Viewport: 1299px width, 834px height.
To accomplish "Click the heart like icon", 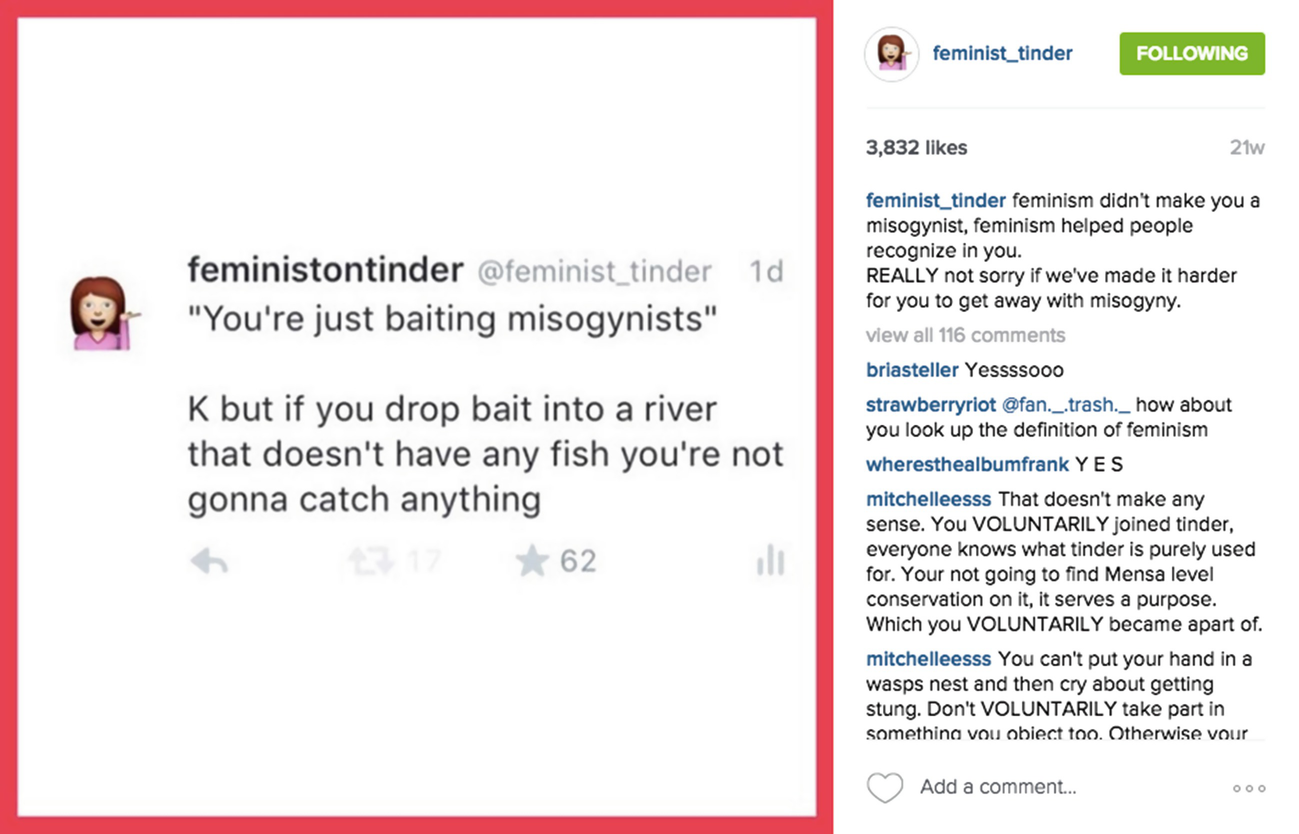I will click(884, 788).
